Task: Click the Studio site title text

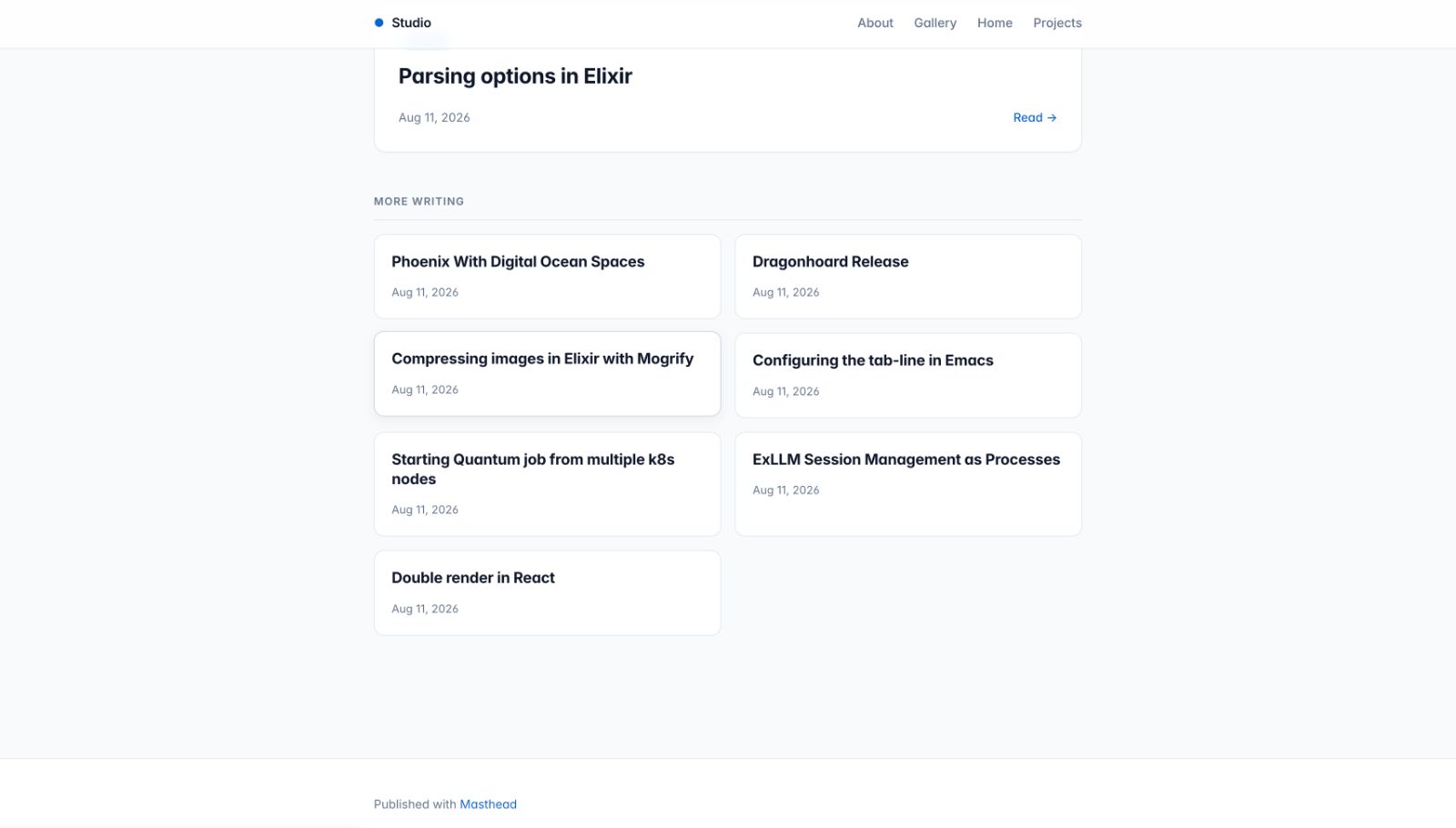Action: (x=411, y=23)
